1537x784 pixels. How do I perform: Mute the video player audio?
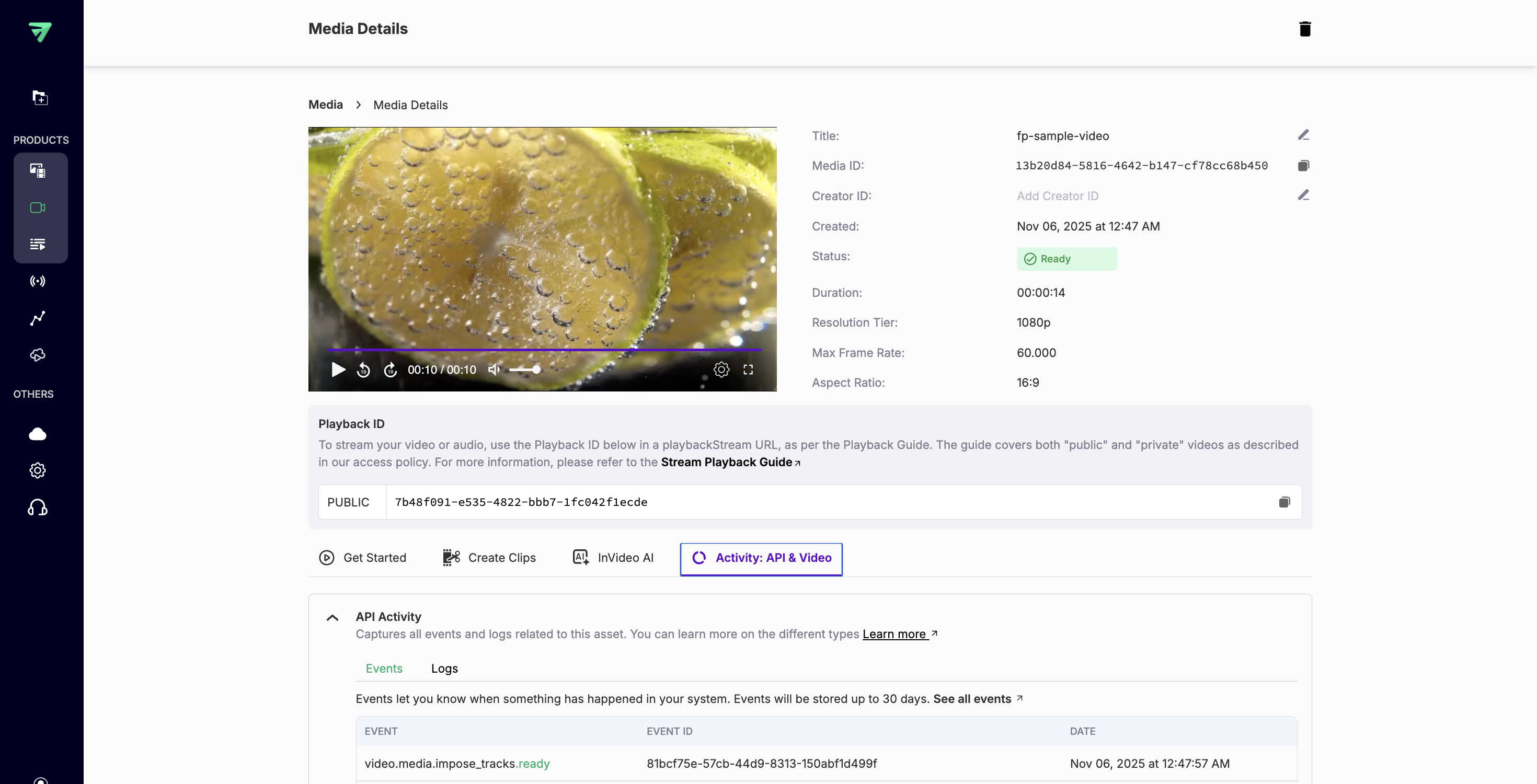[x=494, y=370]
